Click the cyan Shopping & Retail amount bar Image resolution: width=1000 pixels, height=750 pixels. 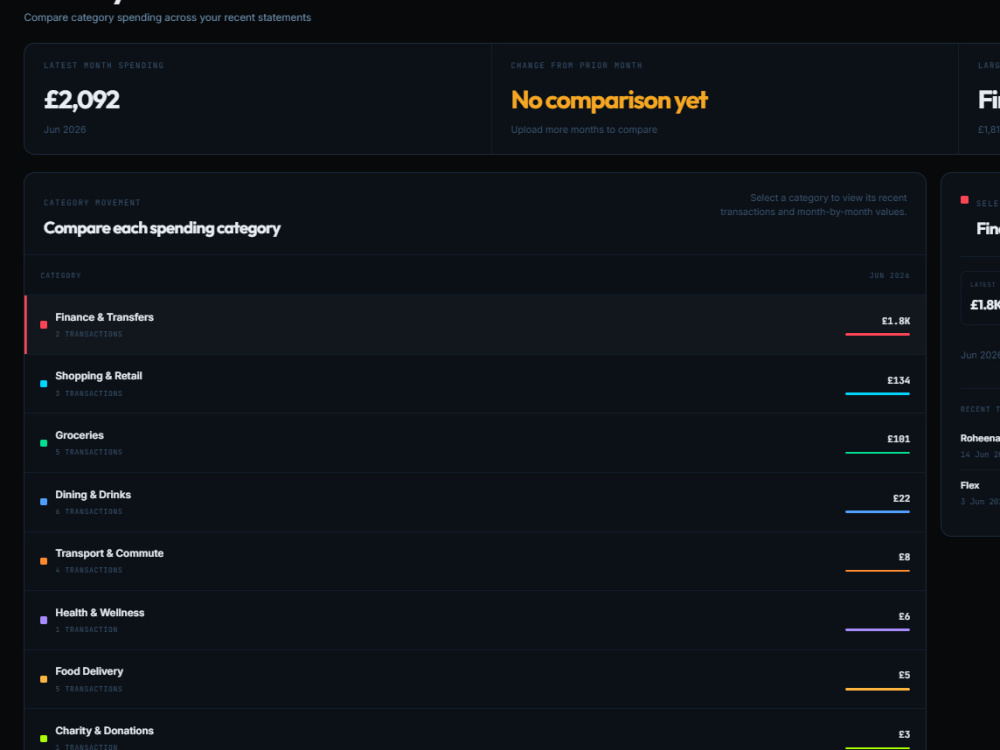pos(878,393)
